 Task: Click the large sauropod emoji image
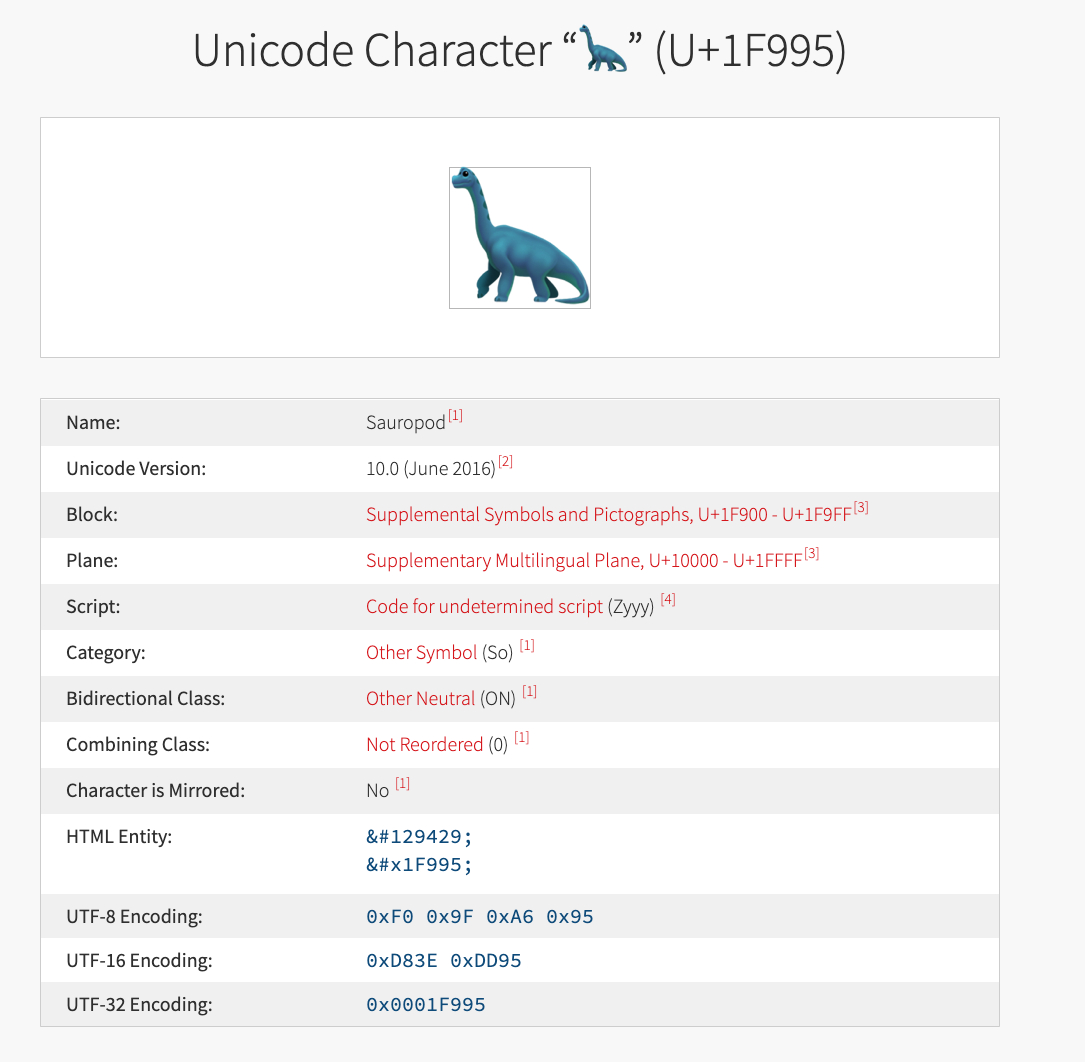520,238
